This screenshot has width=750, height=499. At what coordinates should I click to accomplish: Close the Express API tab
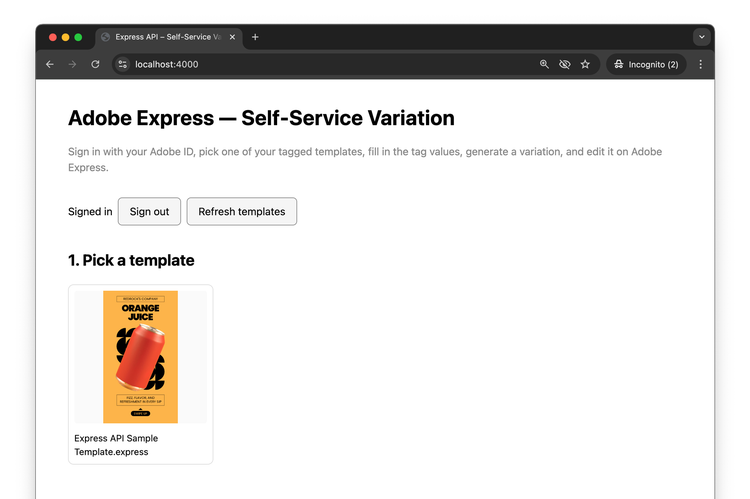coord(232,37)
